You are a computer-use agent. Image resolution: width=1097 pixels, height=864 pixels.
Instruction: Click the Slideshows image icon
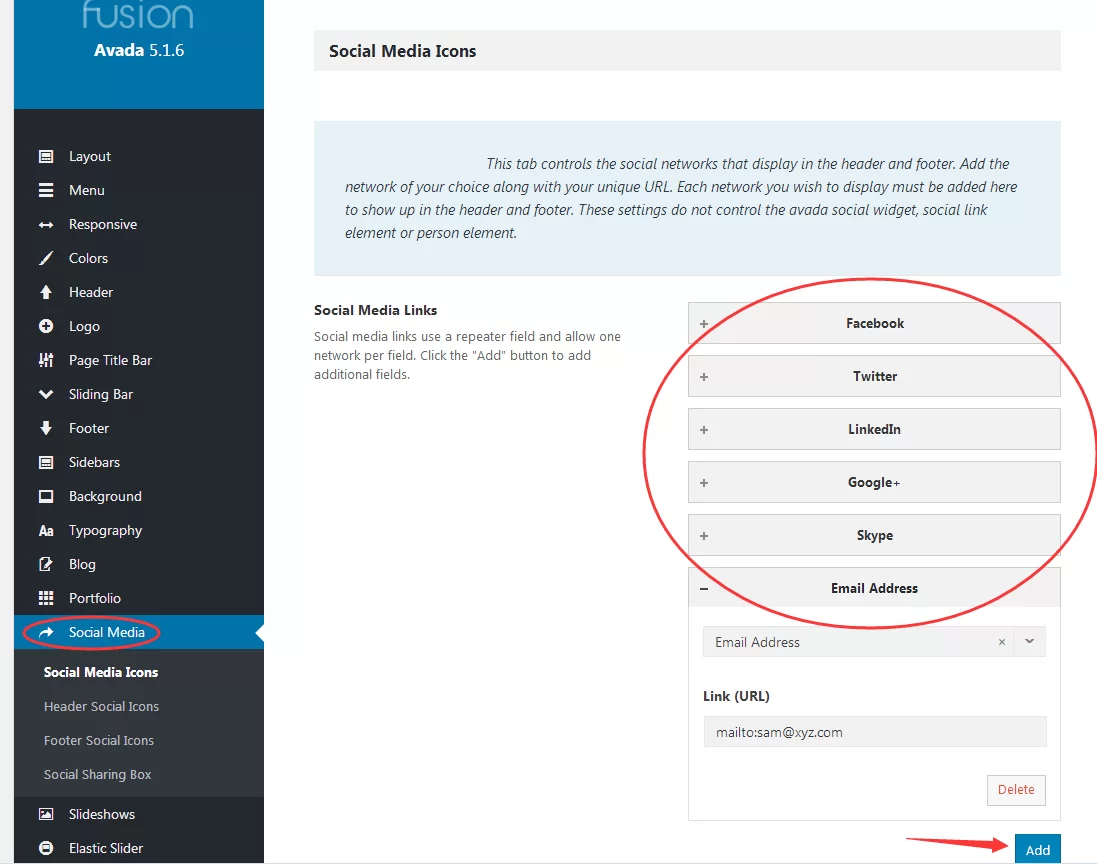pyautogui.click(x=46, y=814)
